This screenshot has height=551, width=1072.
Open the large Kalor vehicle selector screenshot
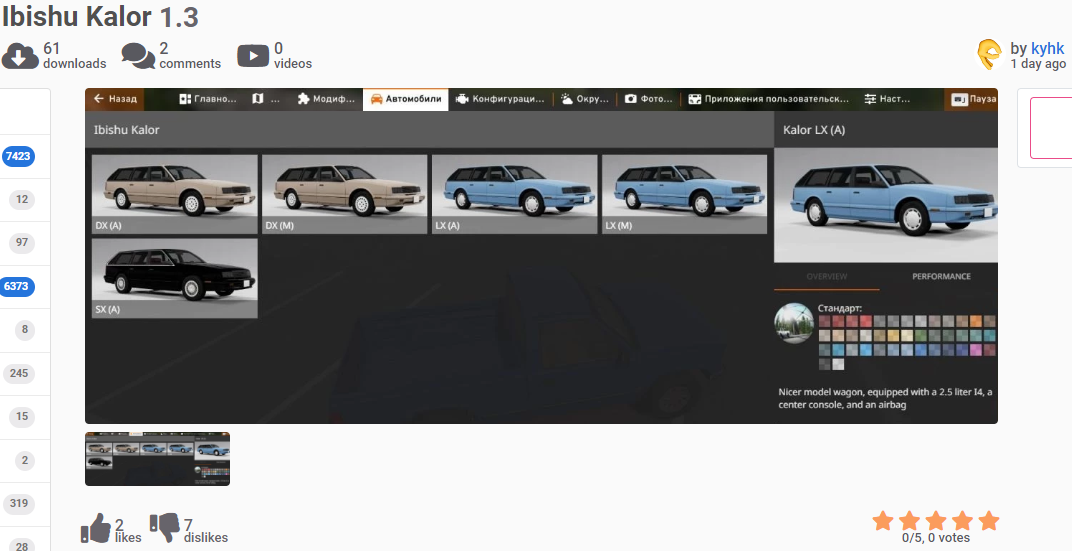(x=541, y=256)
